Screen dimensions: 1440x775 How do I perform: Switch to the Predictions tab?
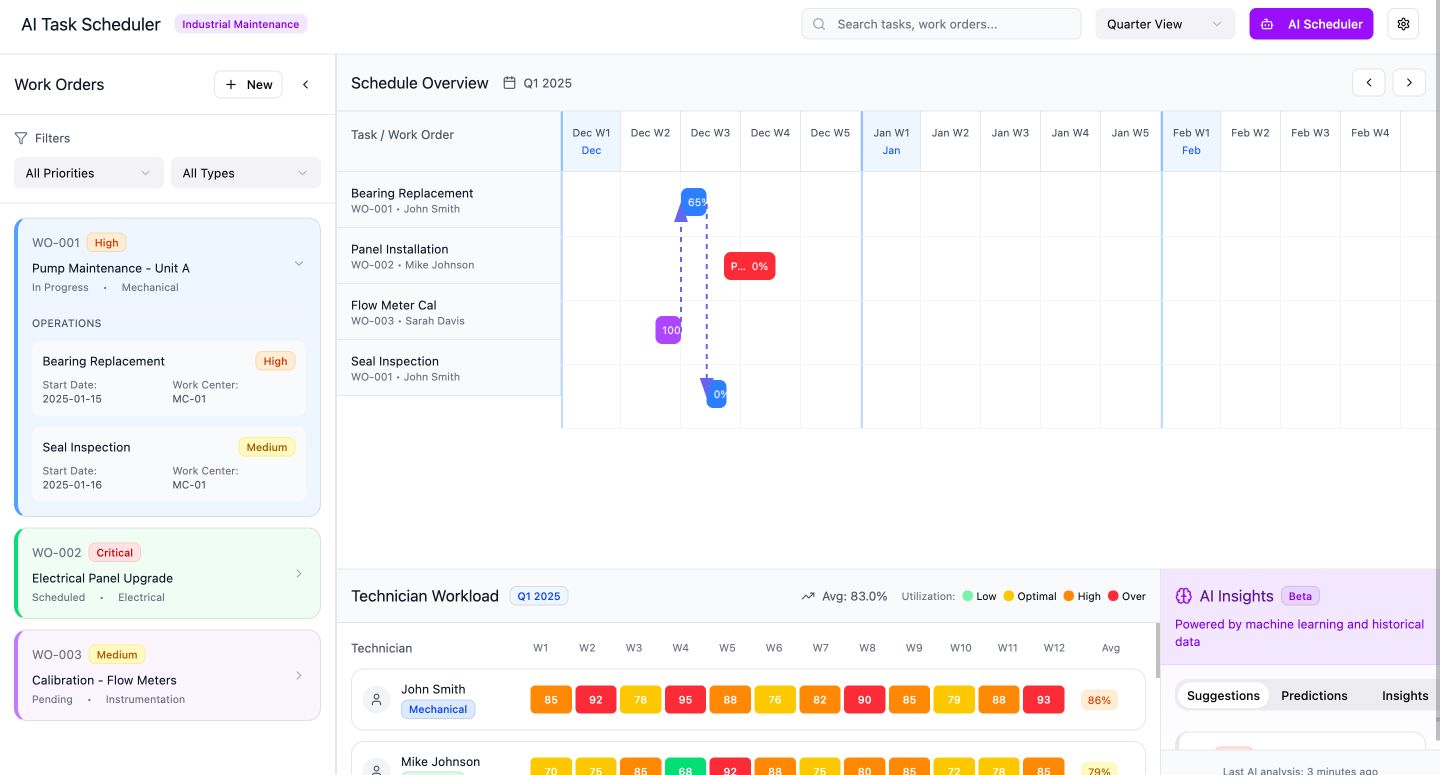(x=1314, y=695)
